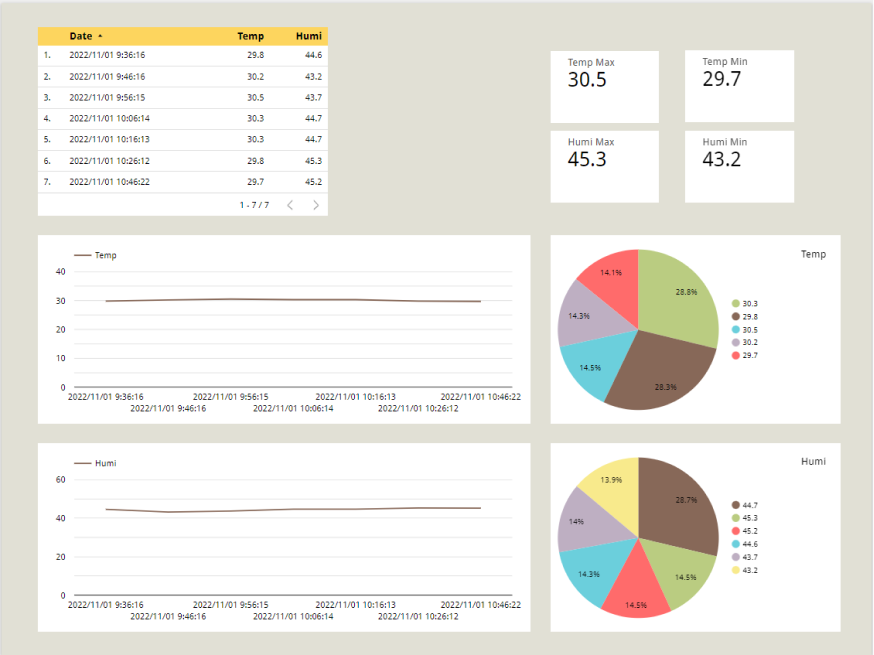Select table row 4 dated 10:06:14
This screenshot has height=655, width=874.
tap(182, 118)
